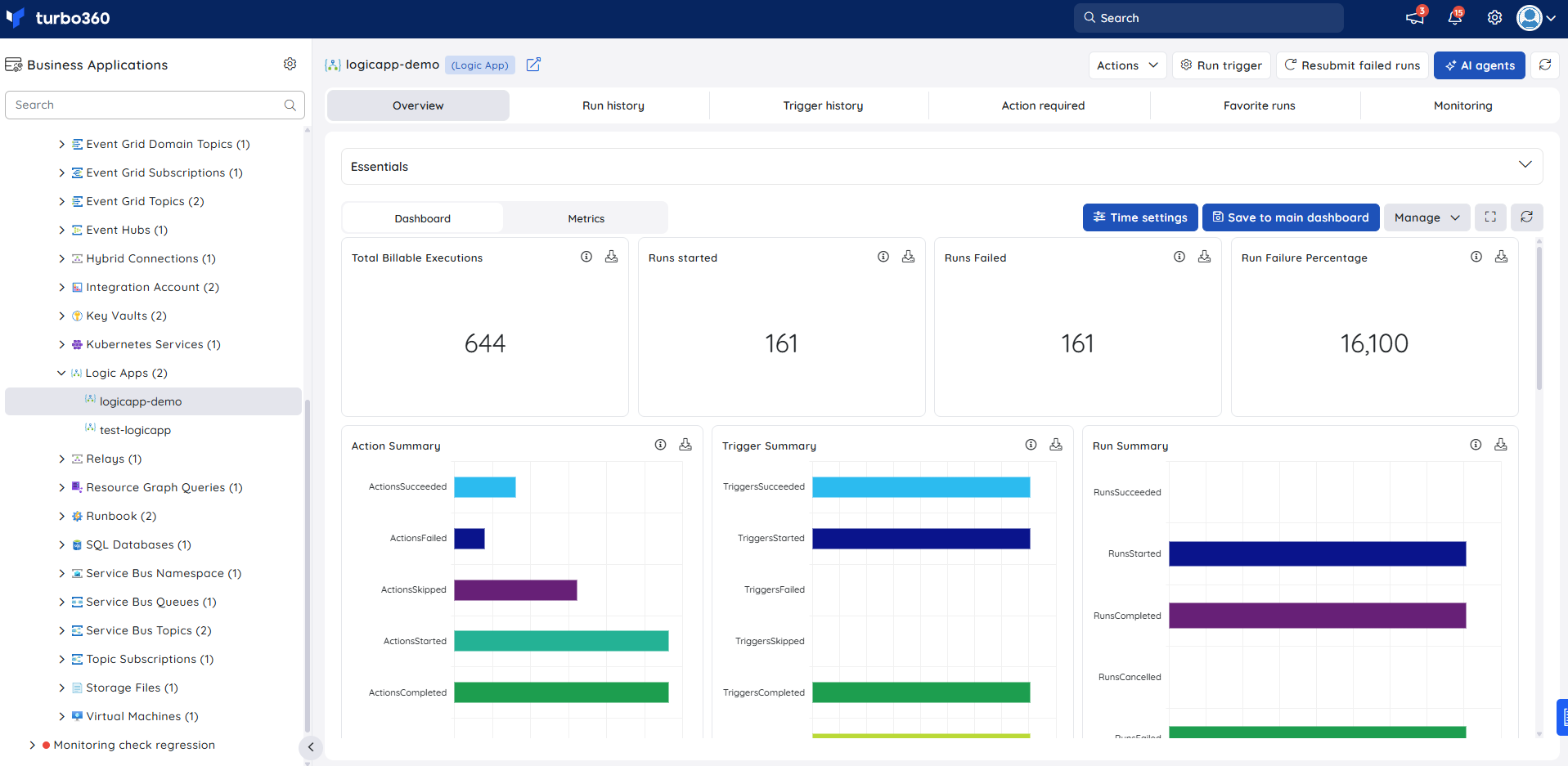The image size is (1568, 766).
Task: Open AI agents button
Action: [x=1479, y=65]
